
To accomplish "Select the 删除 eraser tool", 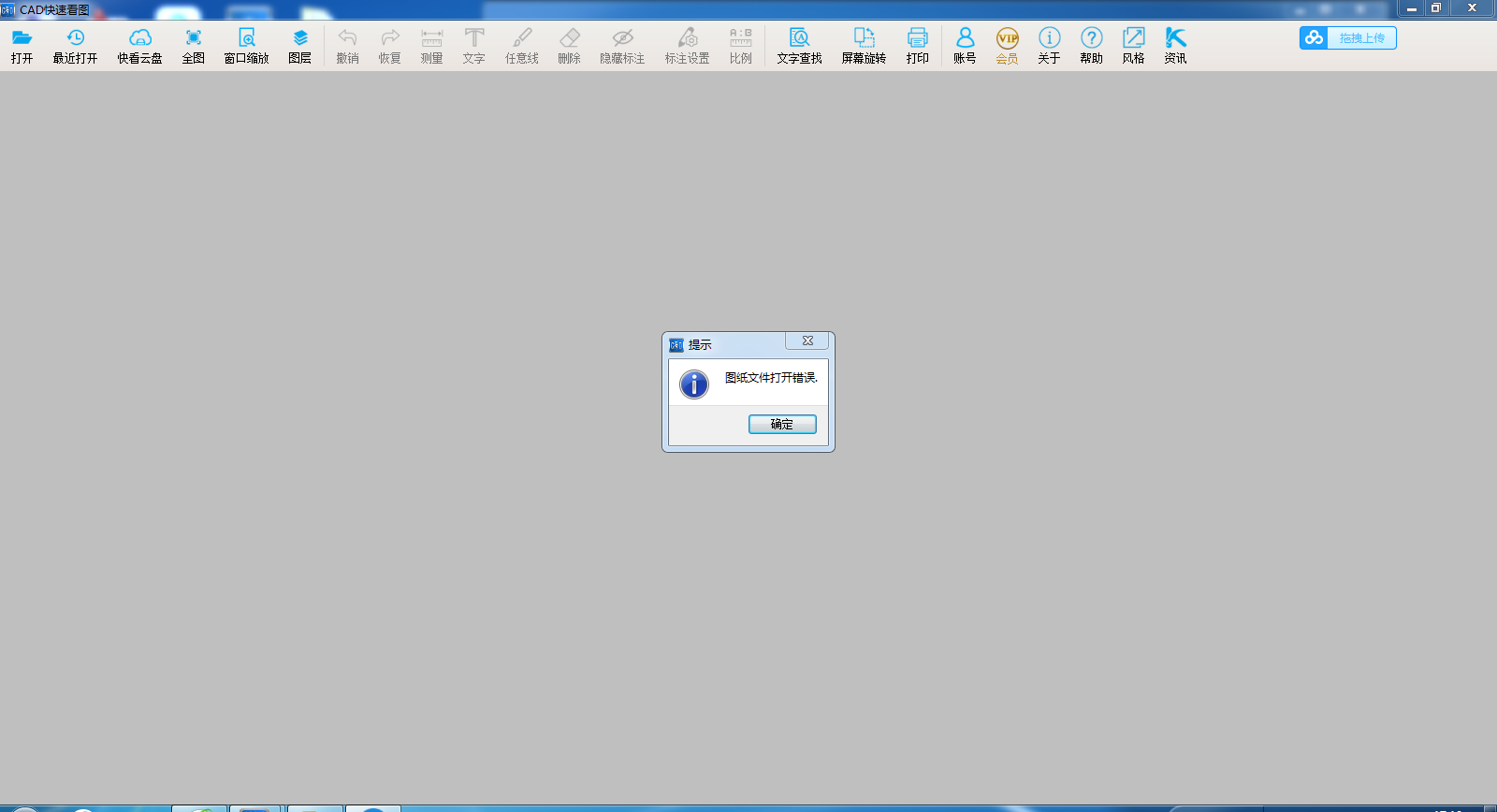I will click(x=570, y=46).
